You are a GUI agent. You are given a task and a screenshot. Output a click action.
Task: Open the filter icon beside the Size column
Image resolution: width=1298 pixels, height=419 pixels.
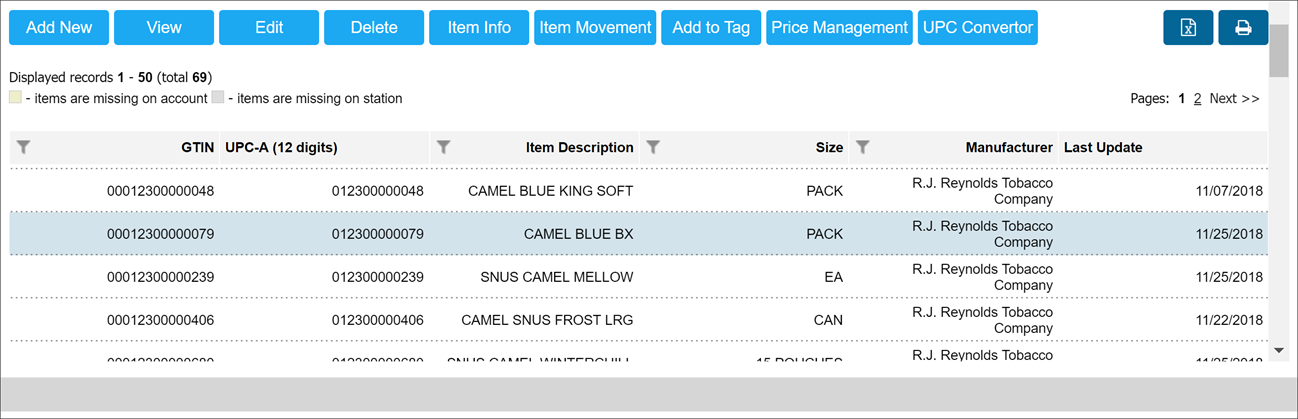point(653,147)
